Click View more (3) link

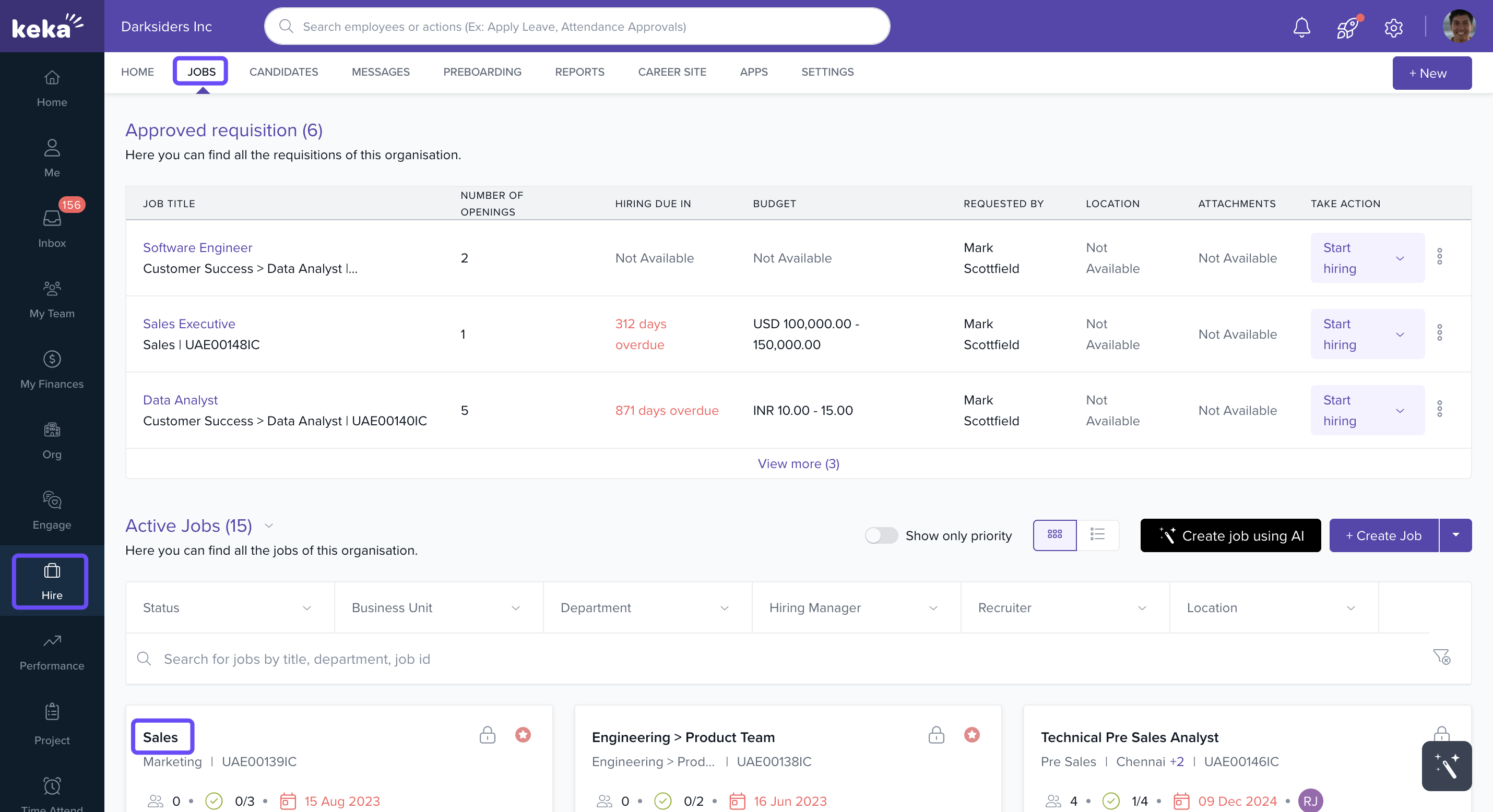pos(798,464)
